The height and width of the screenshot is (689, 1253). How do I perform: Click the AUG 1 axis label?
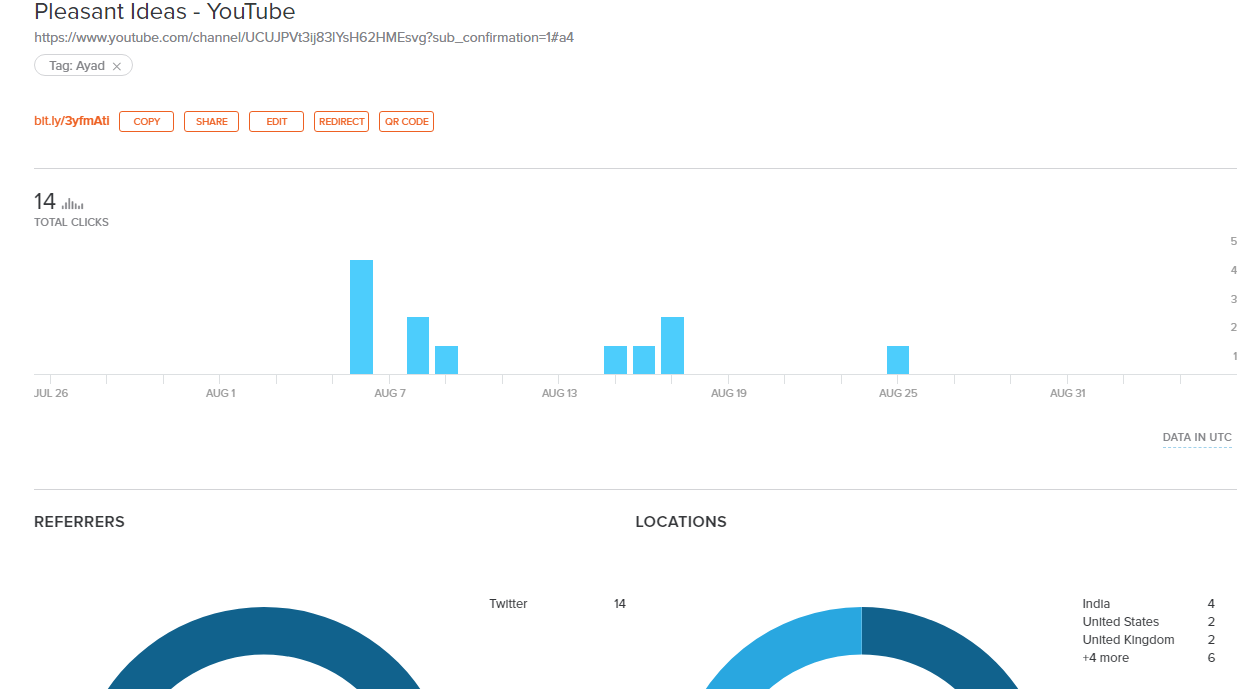click(x=220, y=393)
